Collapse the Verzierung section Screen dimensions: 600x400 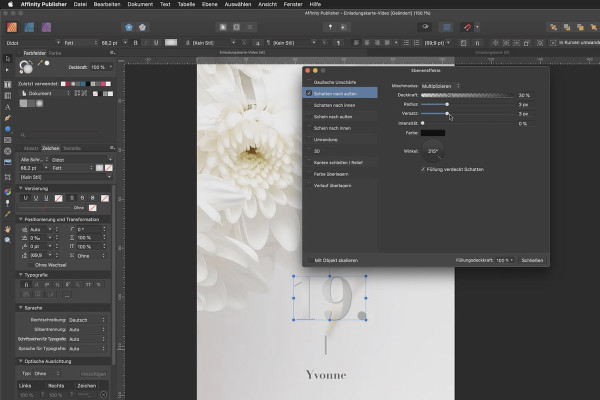point(21,188)
